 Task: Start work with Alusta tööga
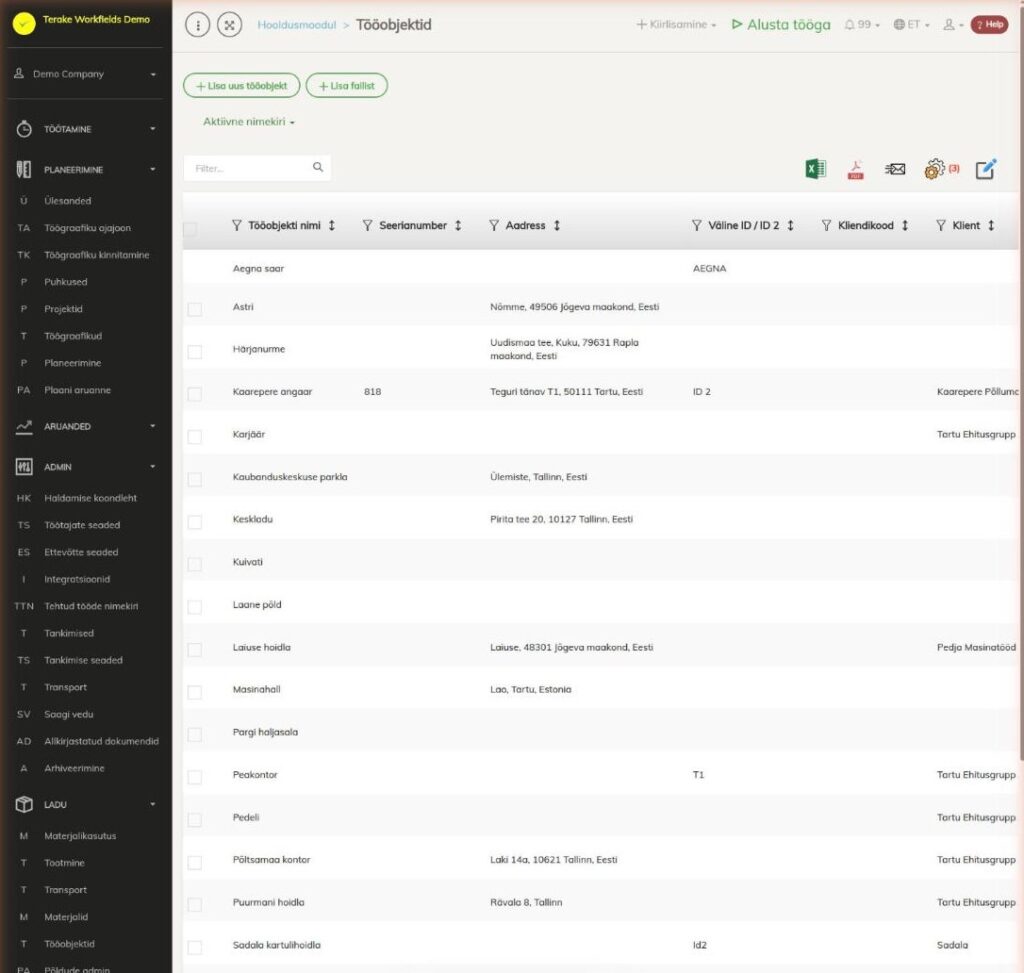[781, 25]
